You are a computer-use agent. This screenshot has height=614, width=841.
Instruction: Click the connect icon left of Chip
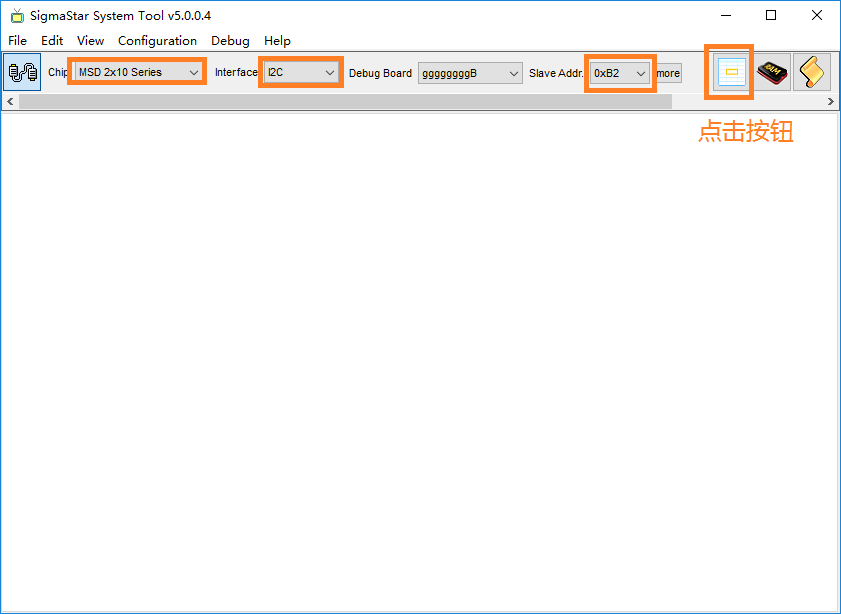click(22, 73)
